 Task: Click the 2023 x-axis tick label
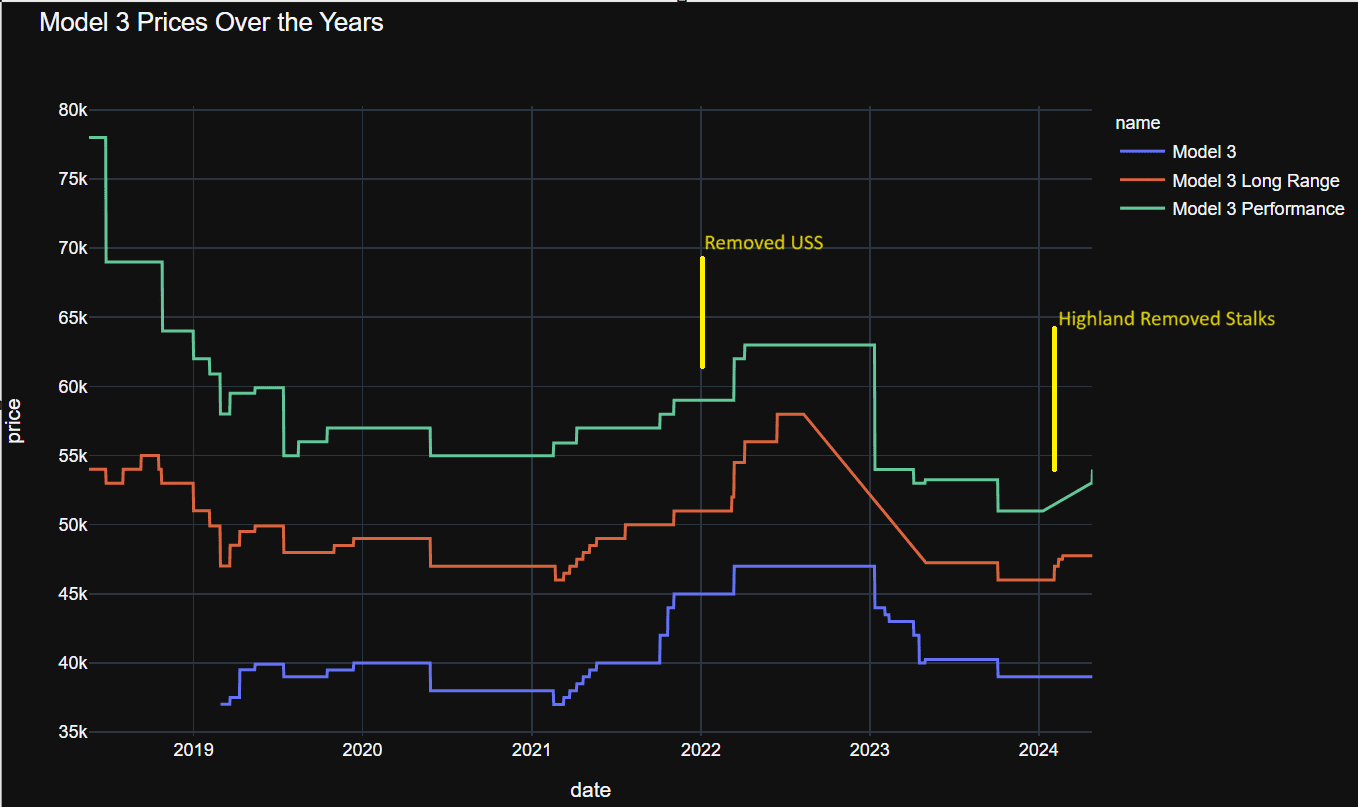[x=870, y=752]
